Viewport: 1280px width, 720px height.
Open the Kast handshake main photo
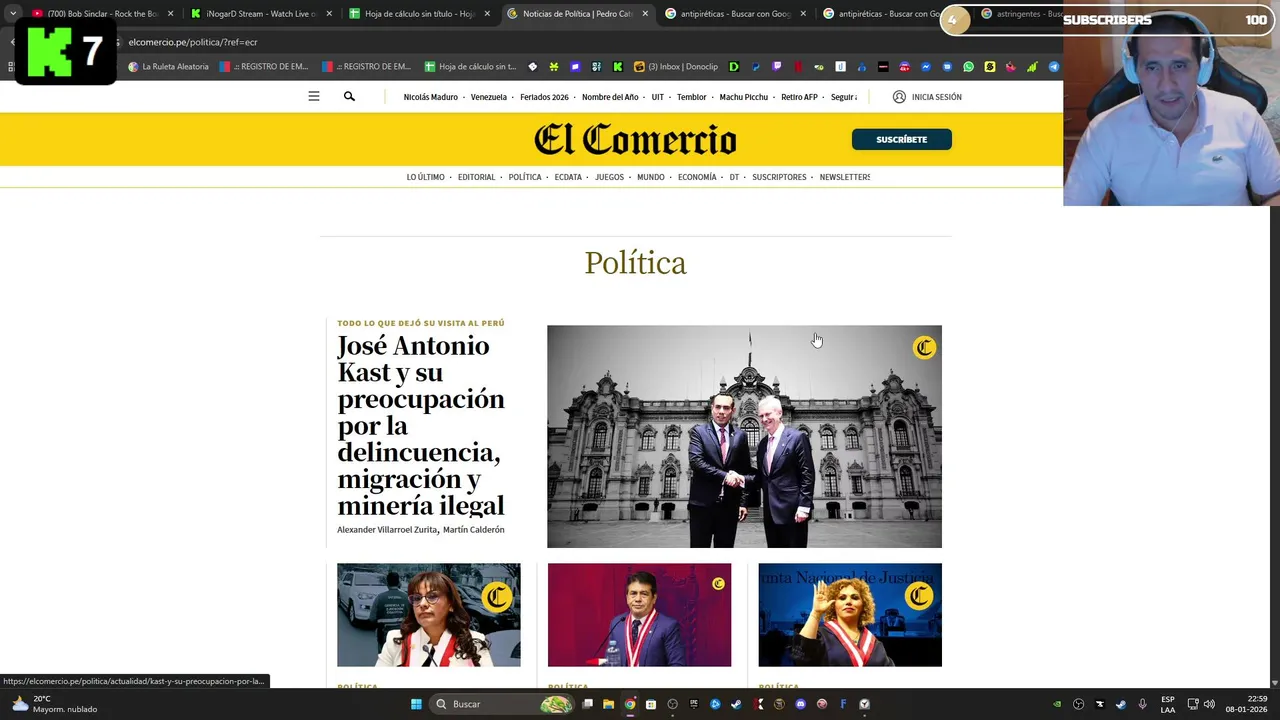click(x=744, y=436)
